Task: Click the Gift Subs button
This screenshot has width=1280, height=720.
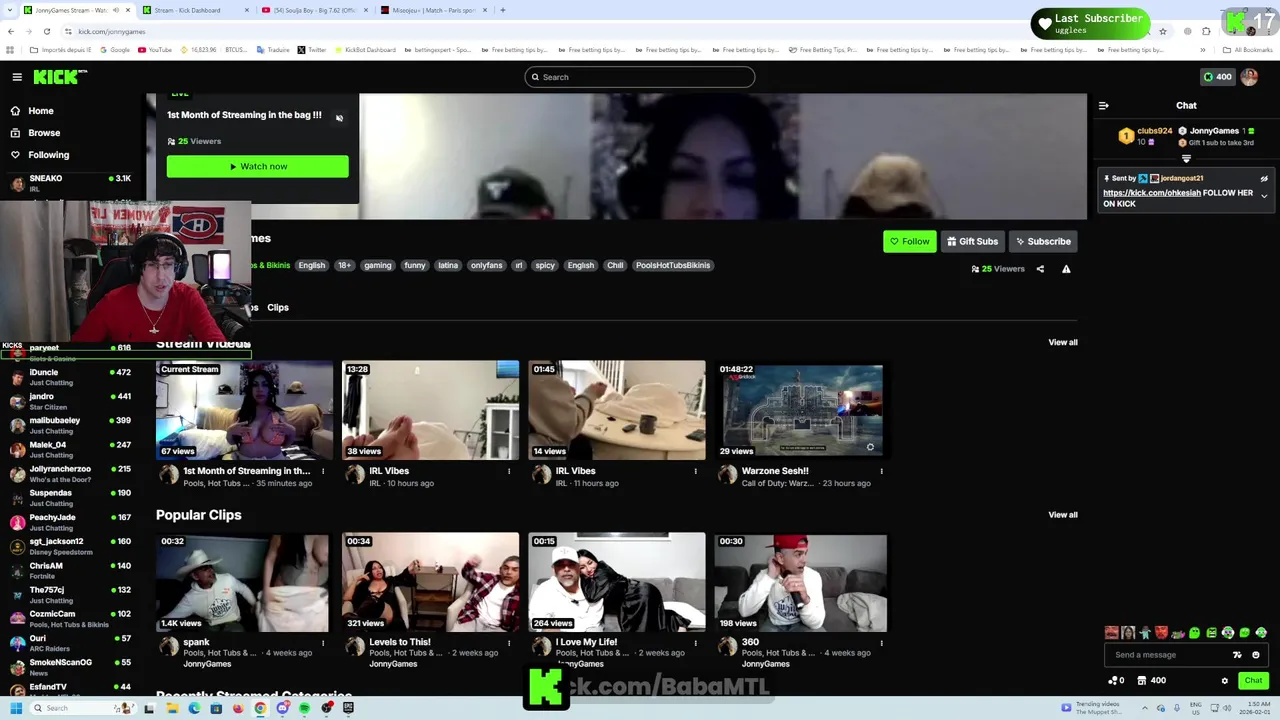Action: tap(973, 241)
